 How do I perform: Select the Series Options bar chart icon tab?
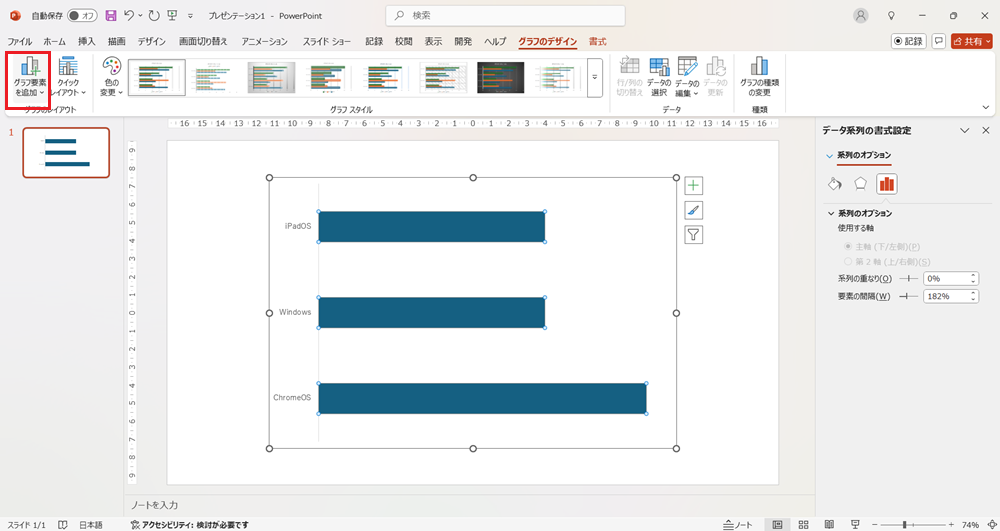[x=886, y=184]
